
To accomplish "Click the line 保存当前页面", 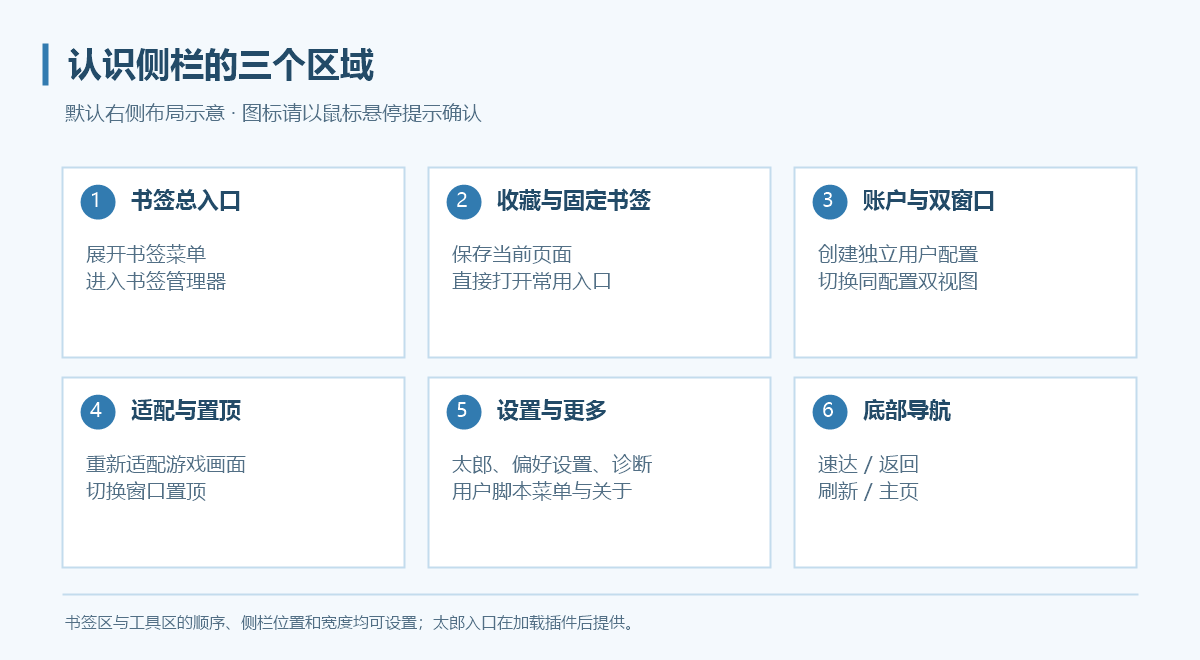I will pyautogui.click(x=512, y=254).
